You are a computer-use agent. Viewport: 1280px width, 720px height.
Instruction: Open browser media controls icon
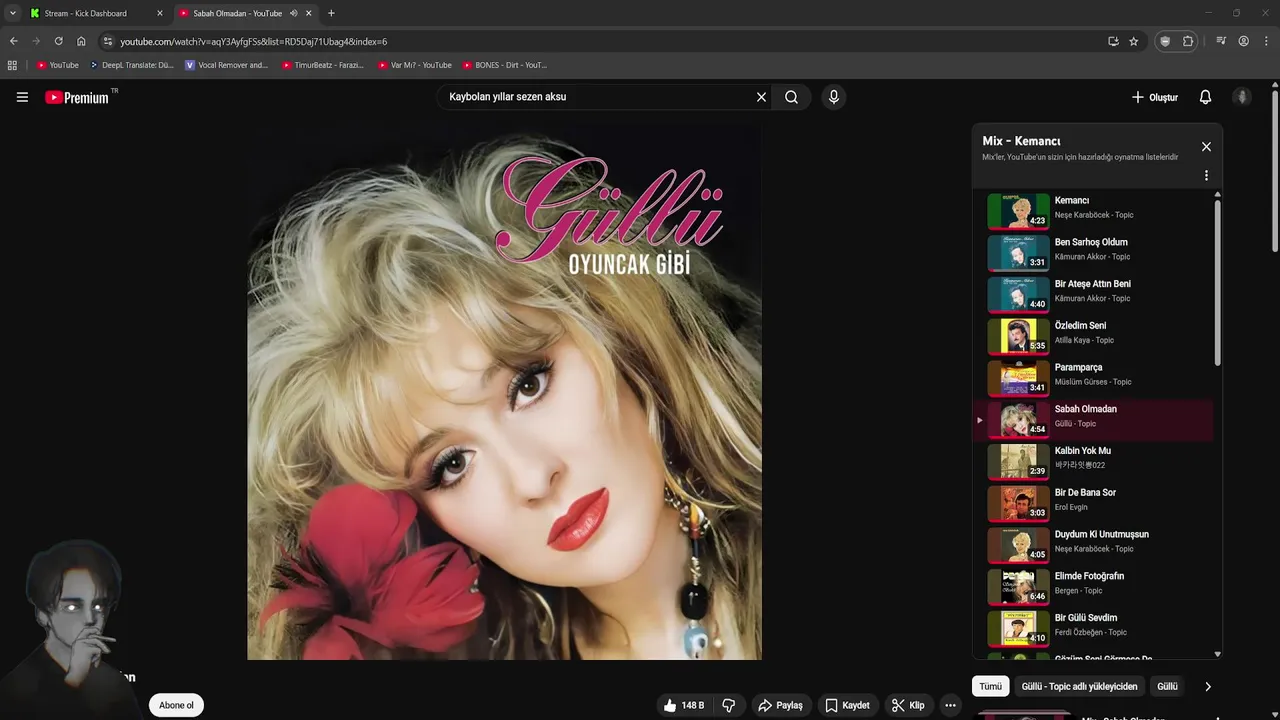tap(1221, 41)
